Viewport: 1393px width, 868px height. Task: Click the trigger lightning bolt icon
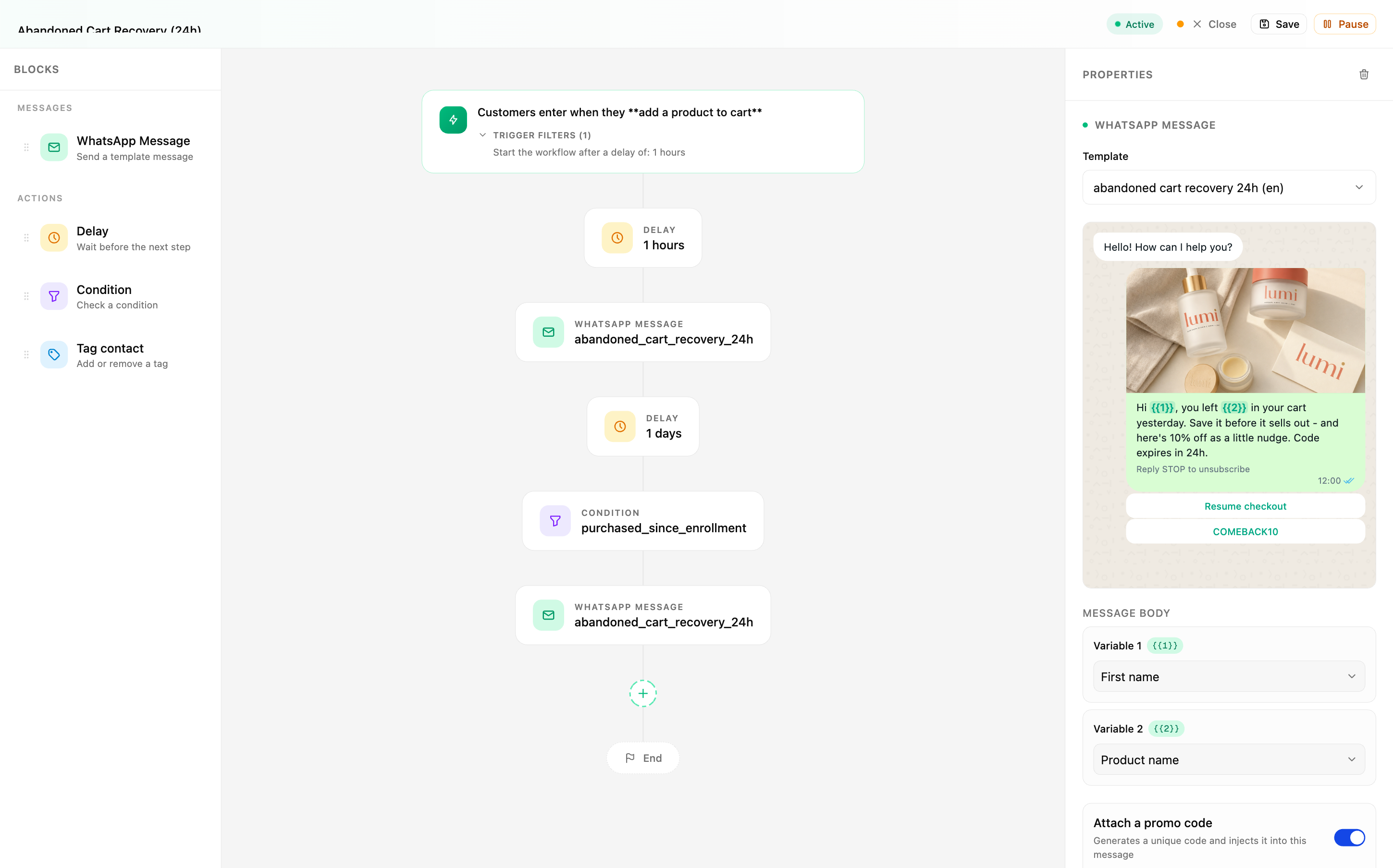(453, 120)
